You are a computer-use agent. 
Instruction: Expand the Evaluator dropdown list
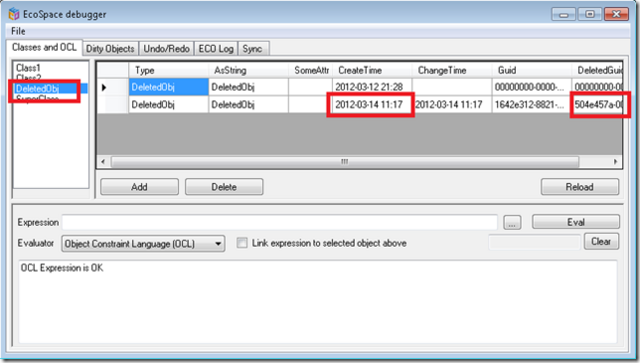click(219, 244)
